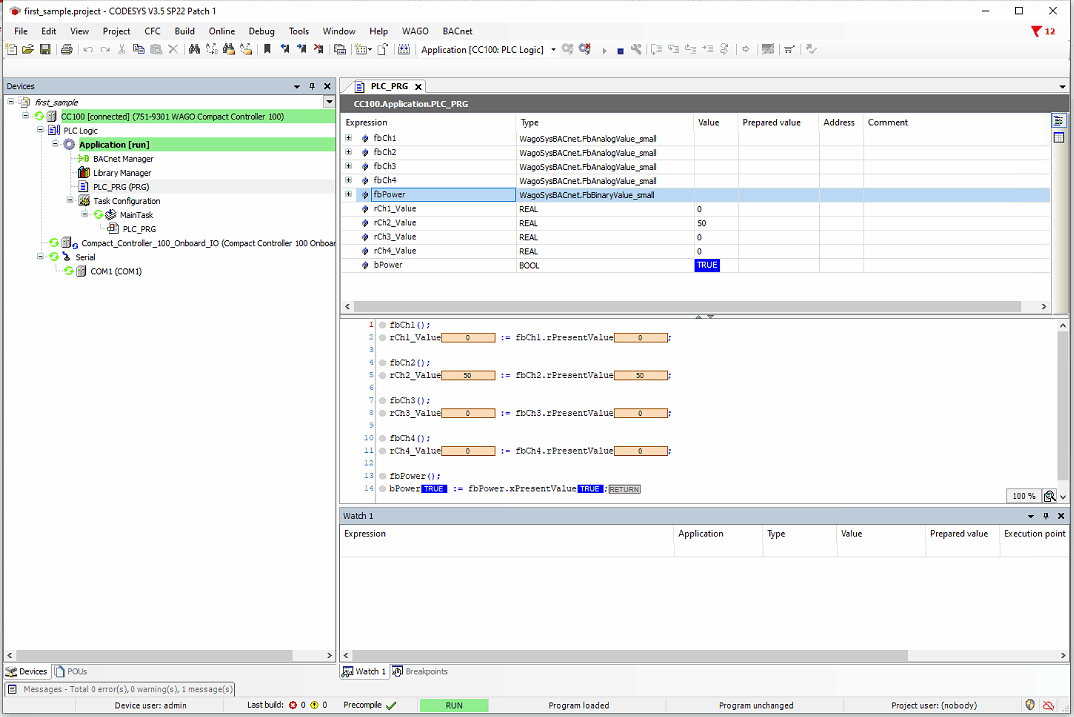This screenshot has width=1074, height=717.
Task: Toggle breakpoint on rCh3_Value assignment line
Action: (x=382, y=413)
